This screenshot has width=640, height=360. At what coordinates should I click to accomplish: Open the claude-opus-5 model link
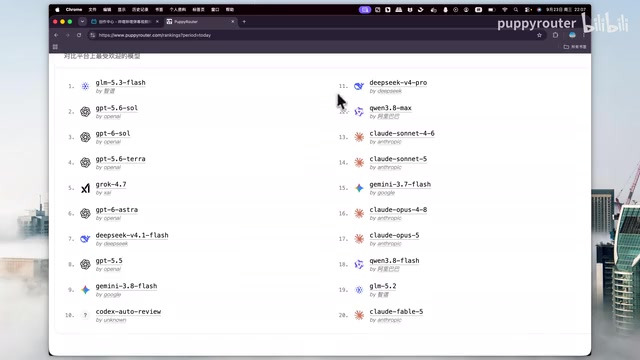(394, 235)
